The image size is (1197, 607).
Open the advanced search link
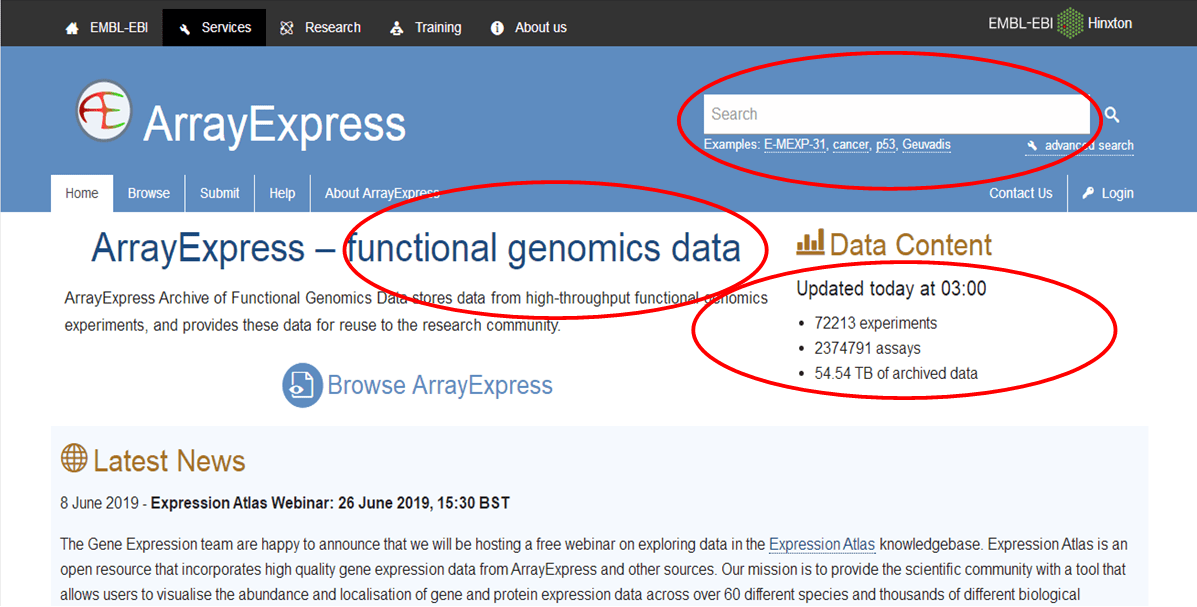(1088, 146)
